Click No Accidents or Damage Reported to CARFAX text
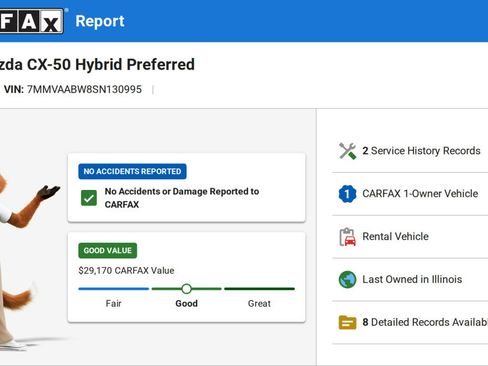 [x=182, y=198]
